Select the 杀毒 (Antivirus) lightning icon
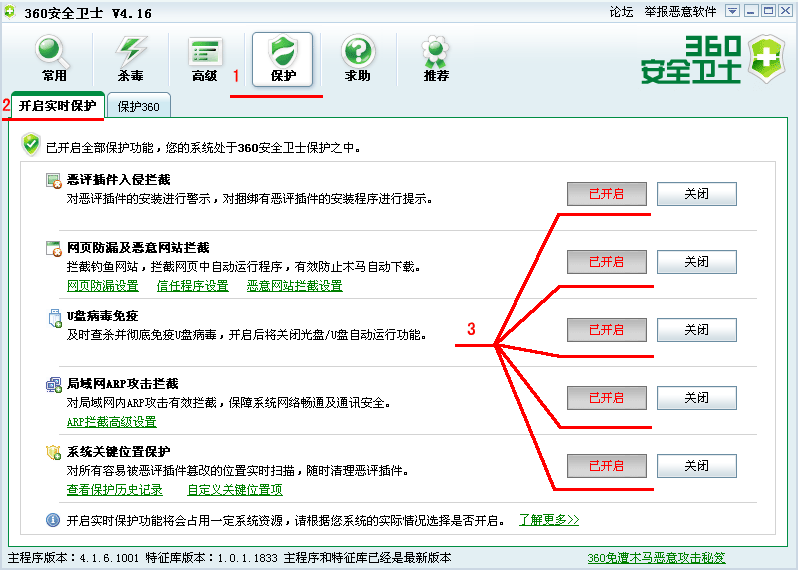This screenshot has width=798, height=570. click(x=130, y=59)
